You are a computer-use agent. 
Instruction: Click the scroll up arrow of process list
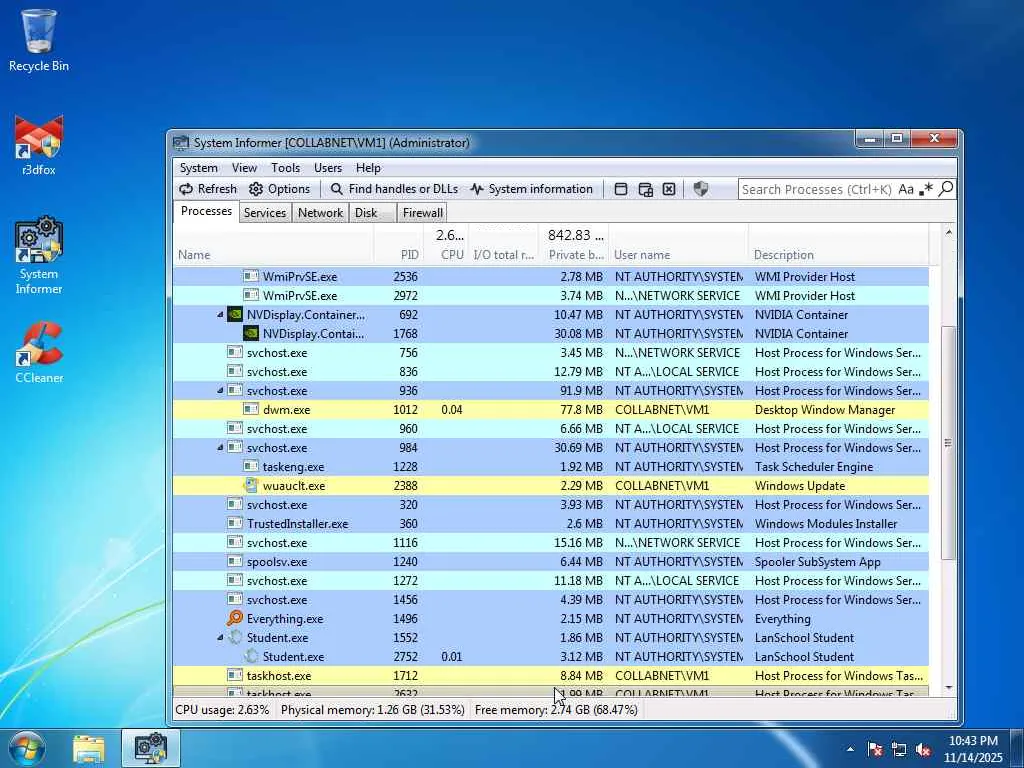click(949, 232)
